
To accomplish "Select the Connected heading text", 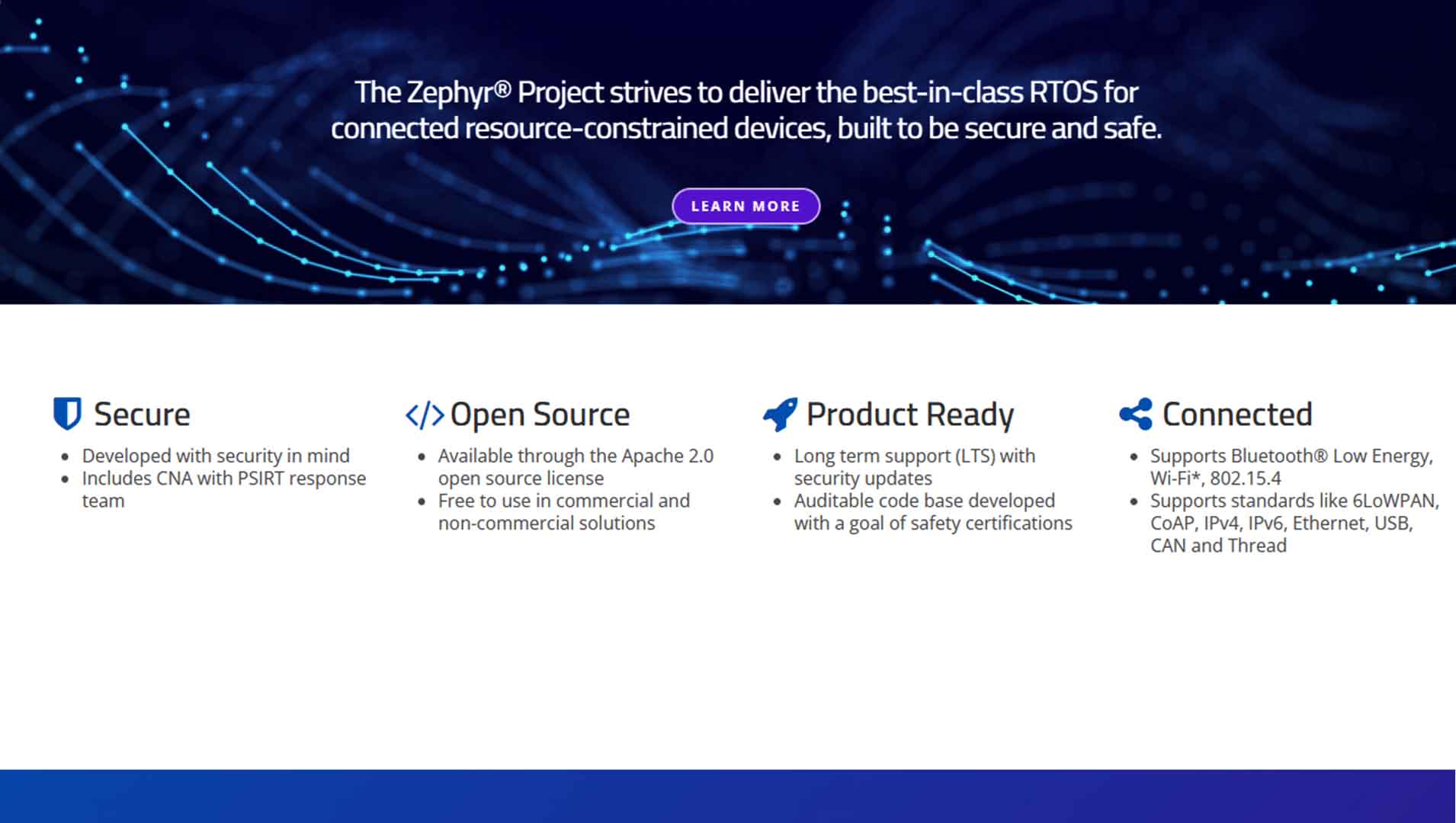I will tap(1236, 415).
